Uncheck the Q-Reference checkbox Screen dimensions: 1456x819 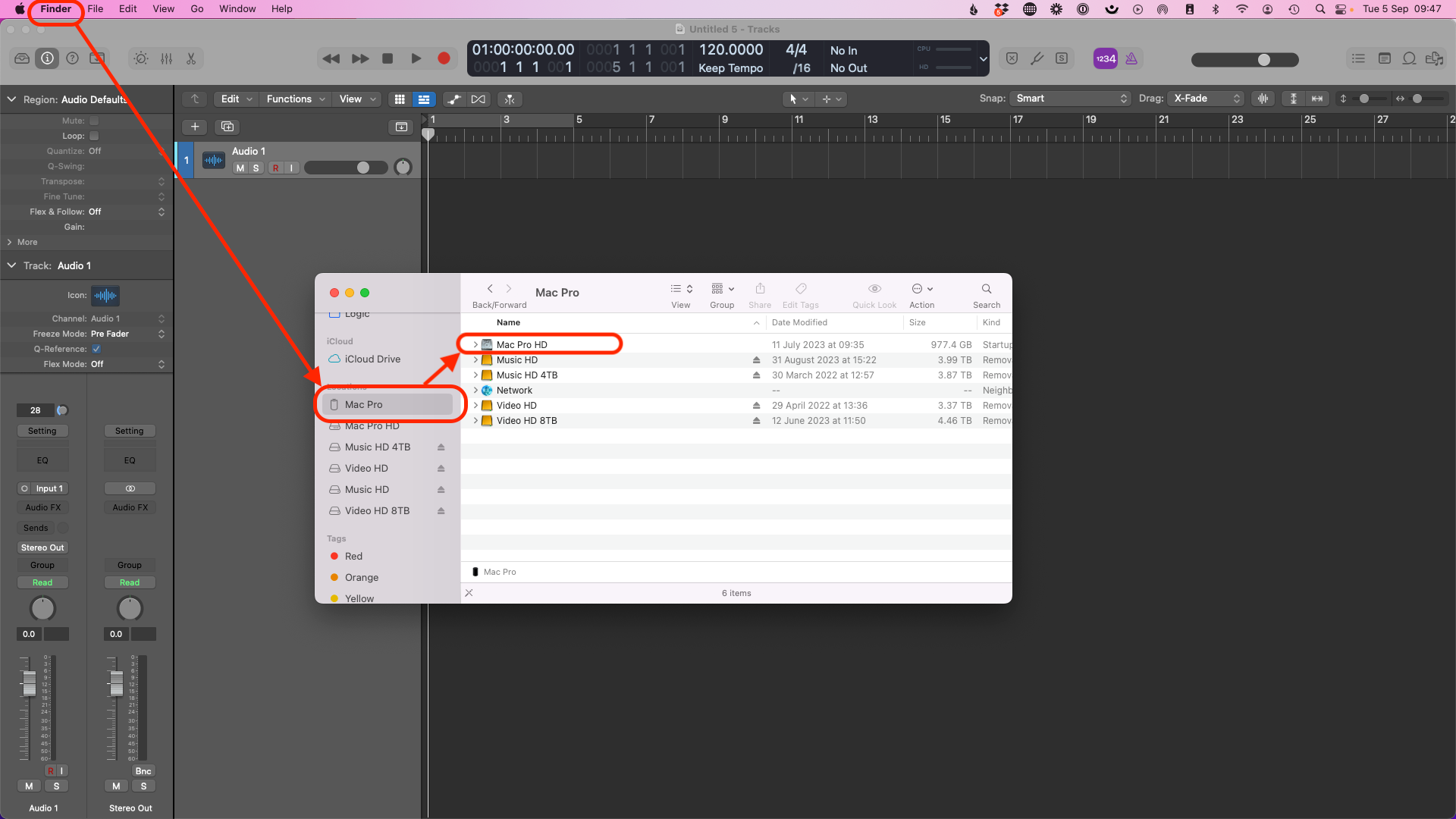pyautogui.click(x=96, y=349)
